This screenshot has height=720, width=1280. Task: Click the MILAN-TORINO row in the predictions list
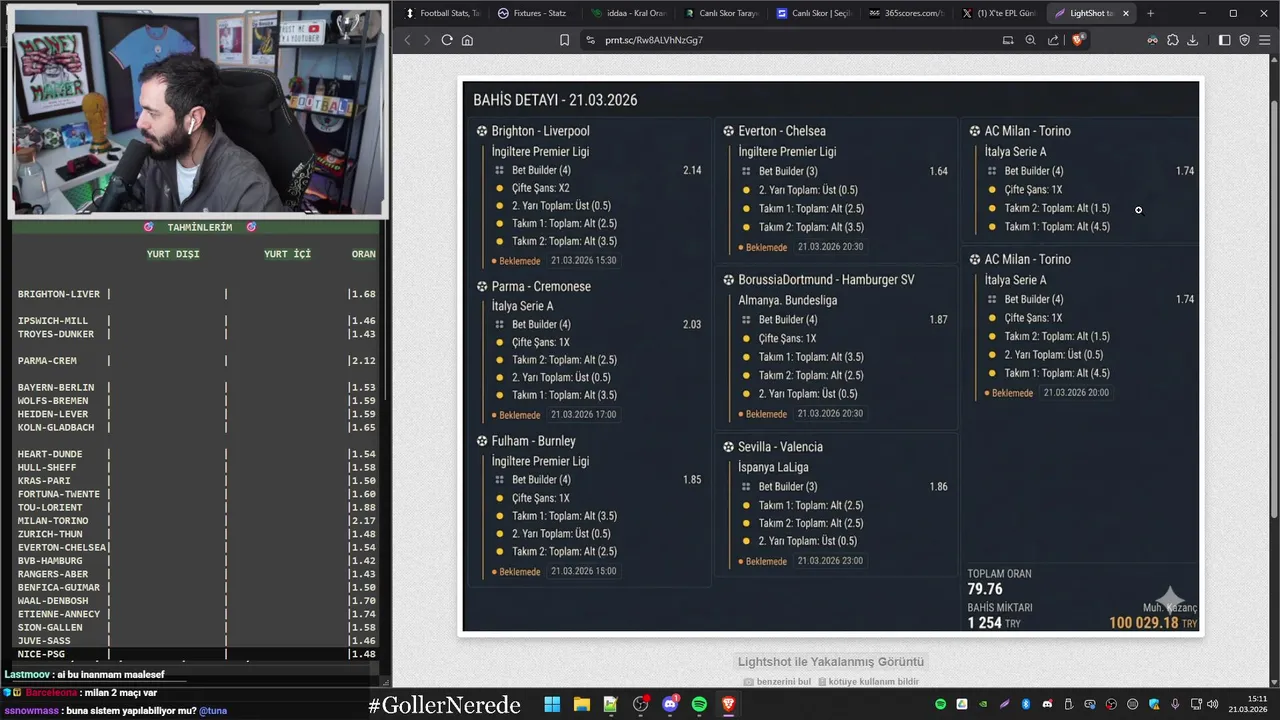(196, 521)
